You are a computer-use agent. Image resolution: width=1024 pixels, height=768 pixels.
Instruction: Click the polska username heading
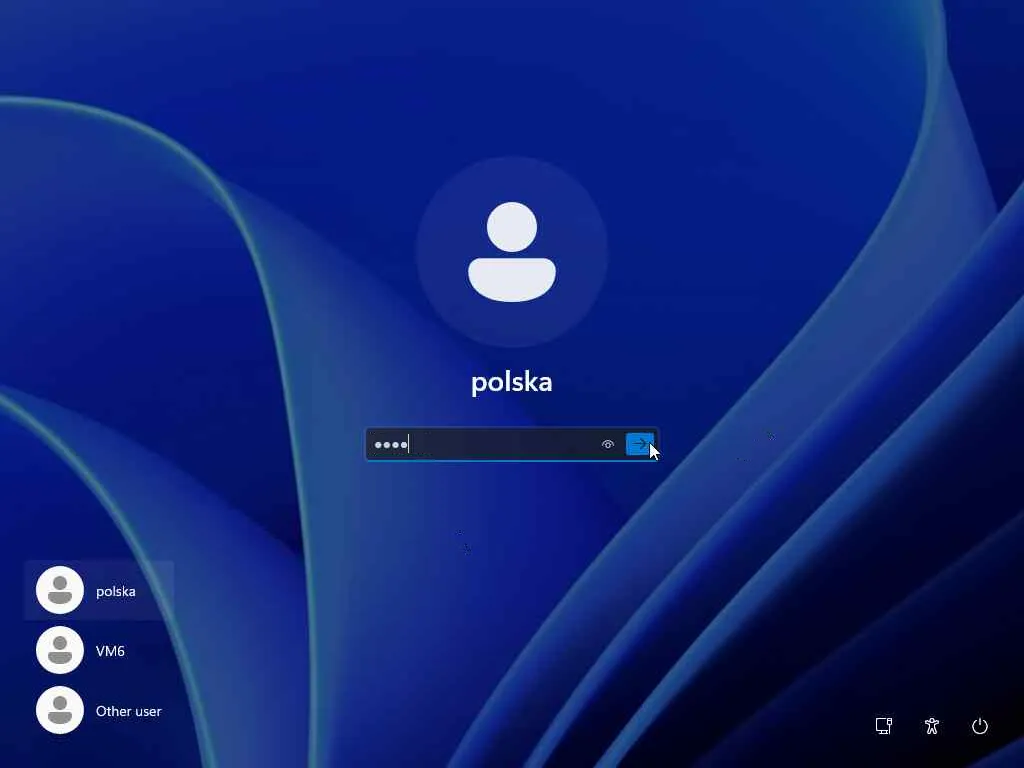tap(512, 382)
